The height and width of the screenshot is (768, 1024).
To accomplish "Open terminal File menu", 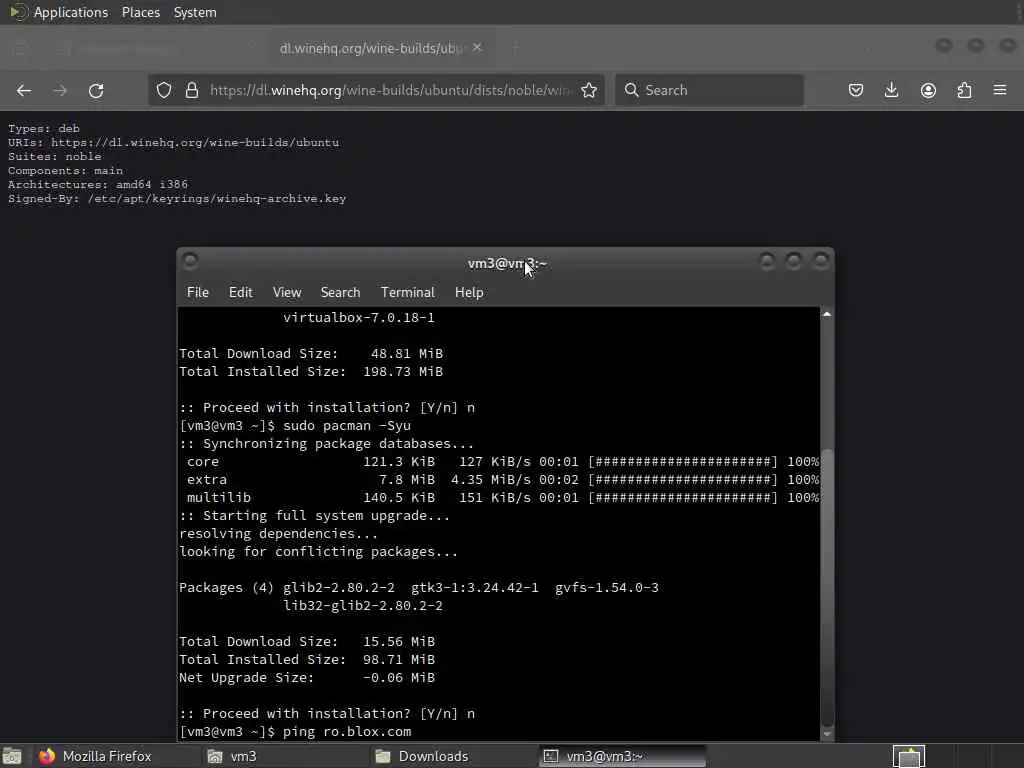I will [198, 292].
